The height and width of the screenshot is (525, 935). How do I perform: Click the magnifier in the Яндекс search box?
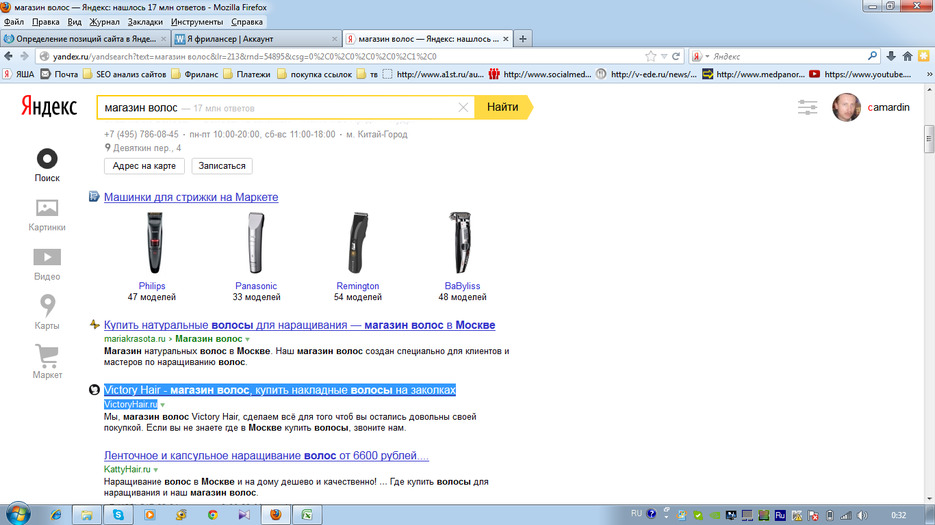tap(872, 56)
